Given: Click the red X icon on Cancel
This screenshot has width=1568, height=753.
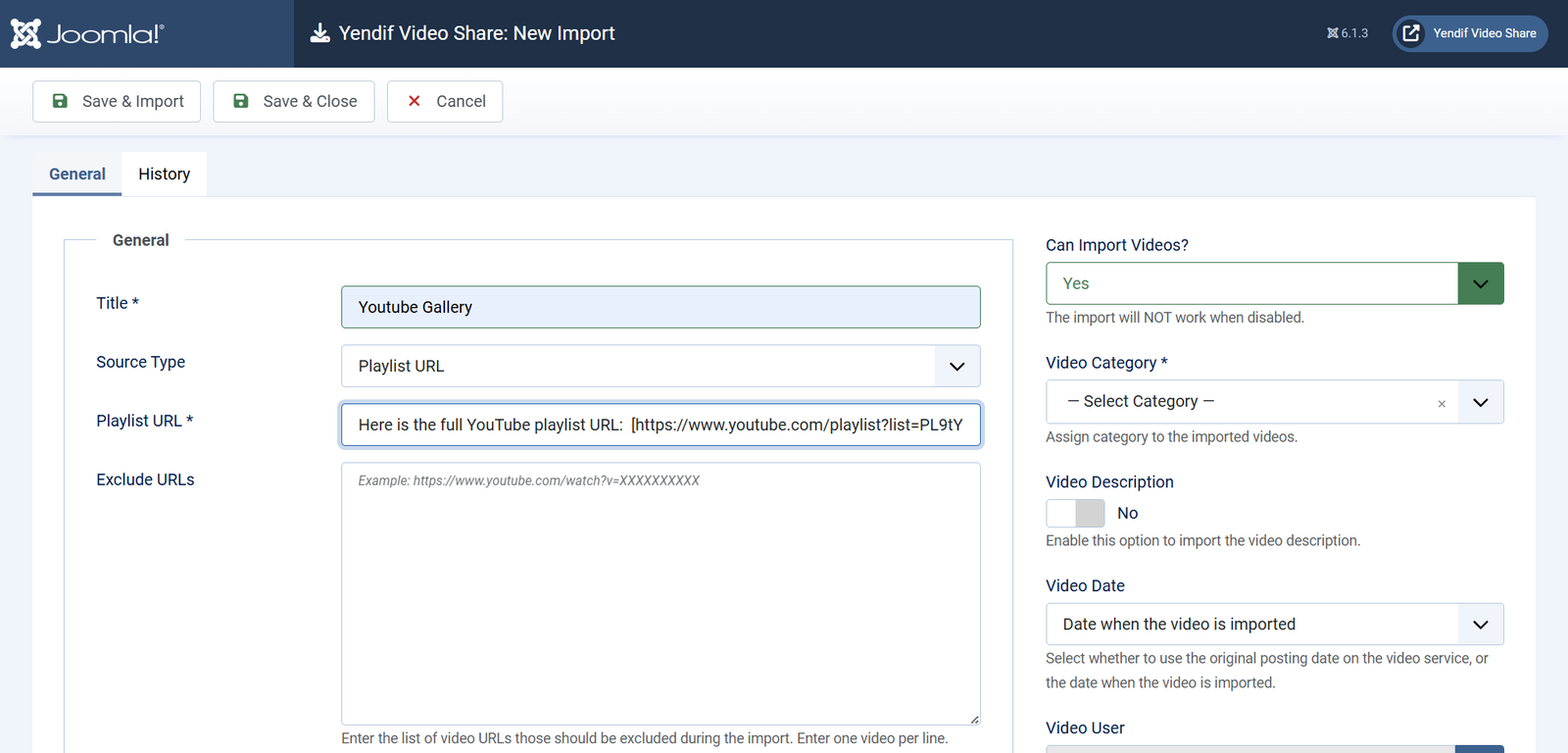Looking at the screenshot, I should click(x=415, y=101).
